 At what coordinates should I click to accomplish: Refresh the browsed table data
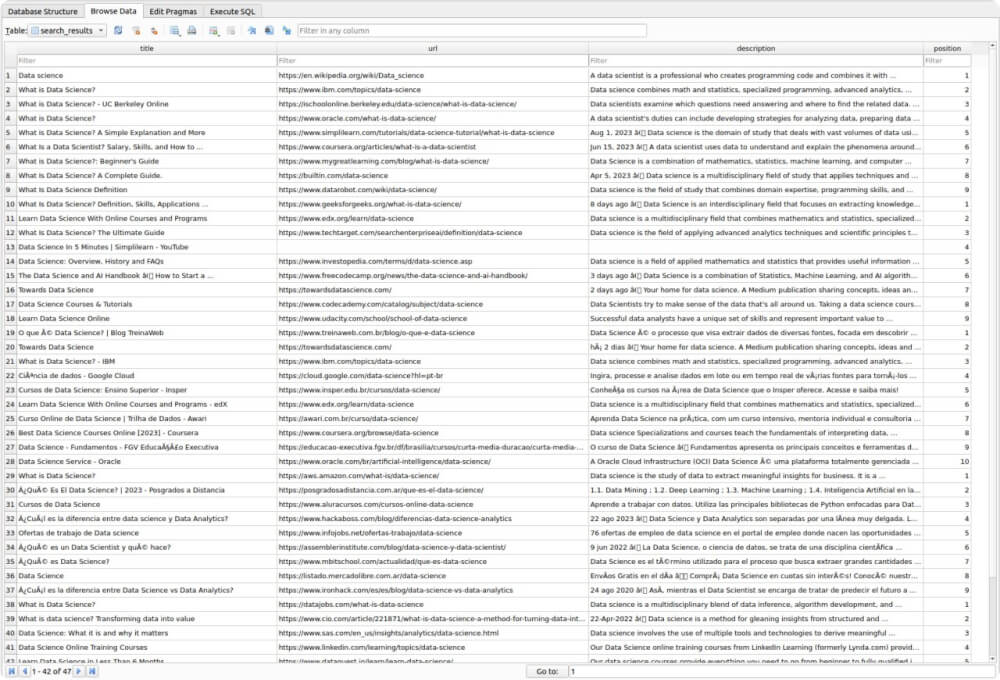(x=118, y=31)
